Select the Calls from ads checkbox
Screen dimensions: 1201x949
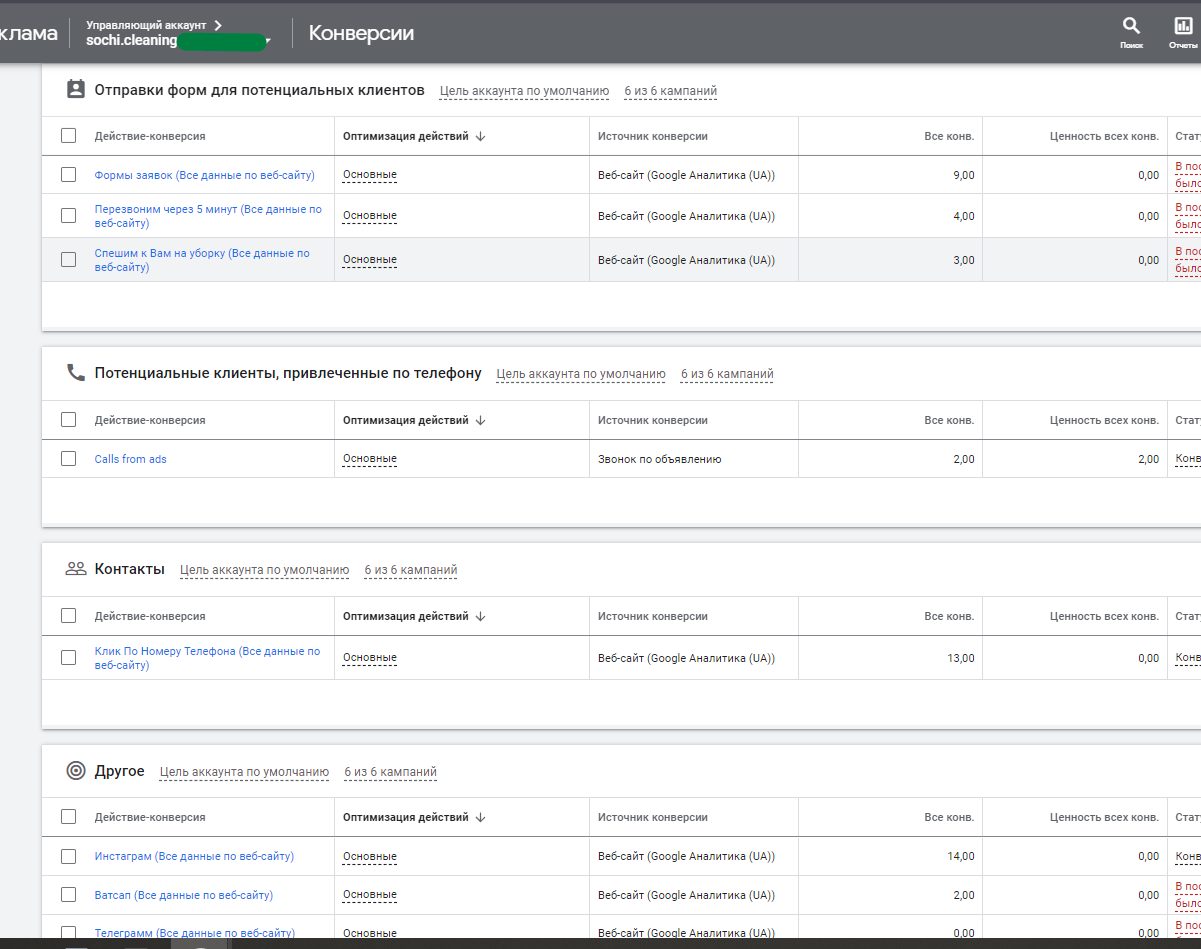68,458
